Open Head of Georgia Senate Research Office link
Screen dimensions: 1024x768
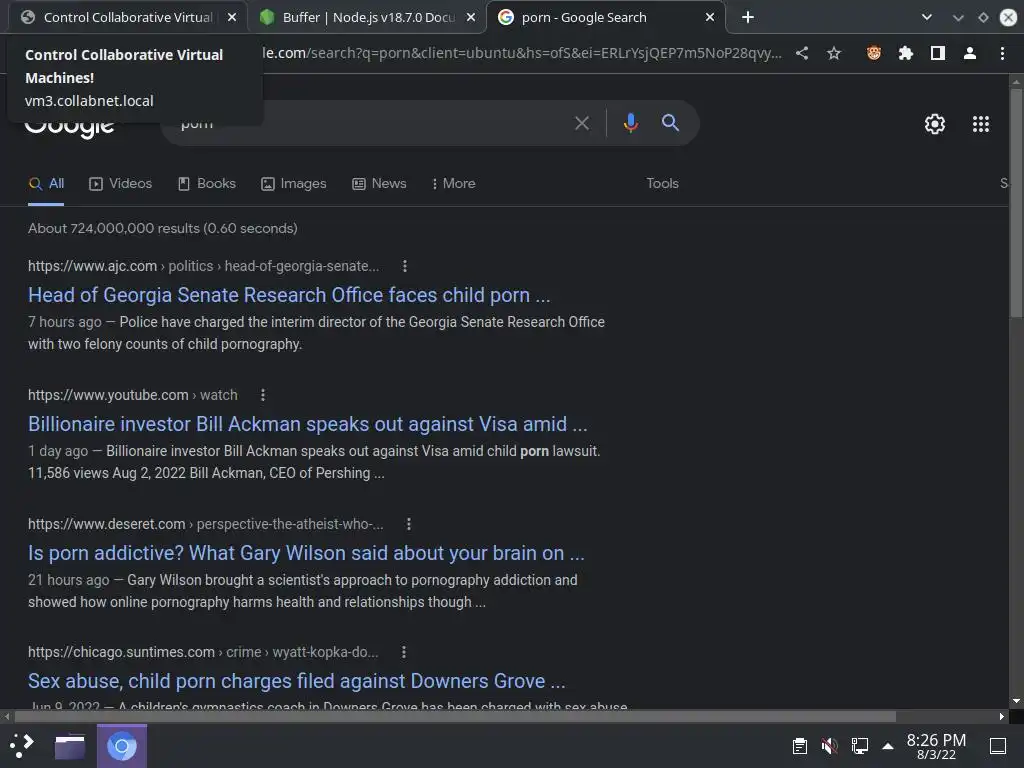point(289,295)
